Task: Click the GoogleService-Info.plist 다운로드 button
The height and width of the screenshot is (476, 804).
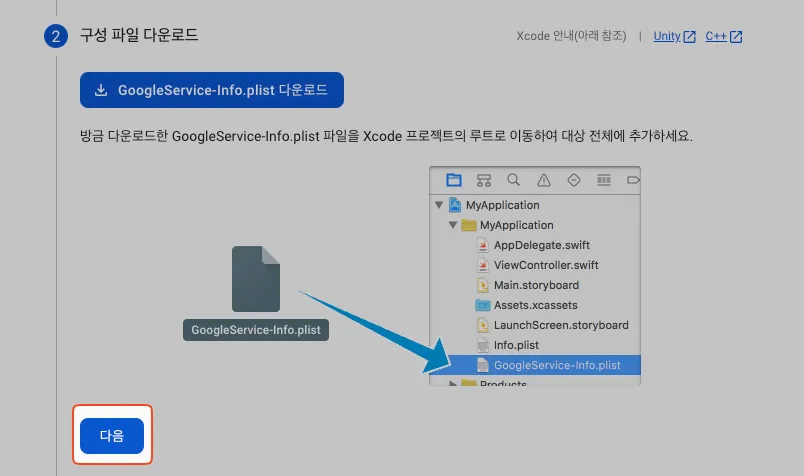Action: [212, 90]
